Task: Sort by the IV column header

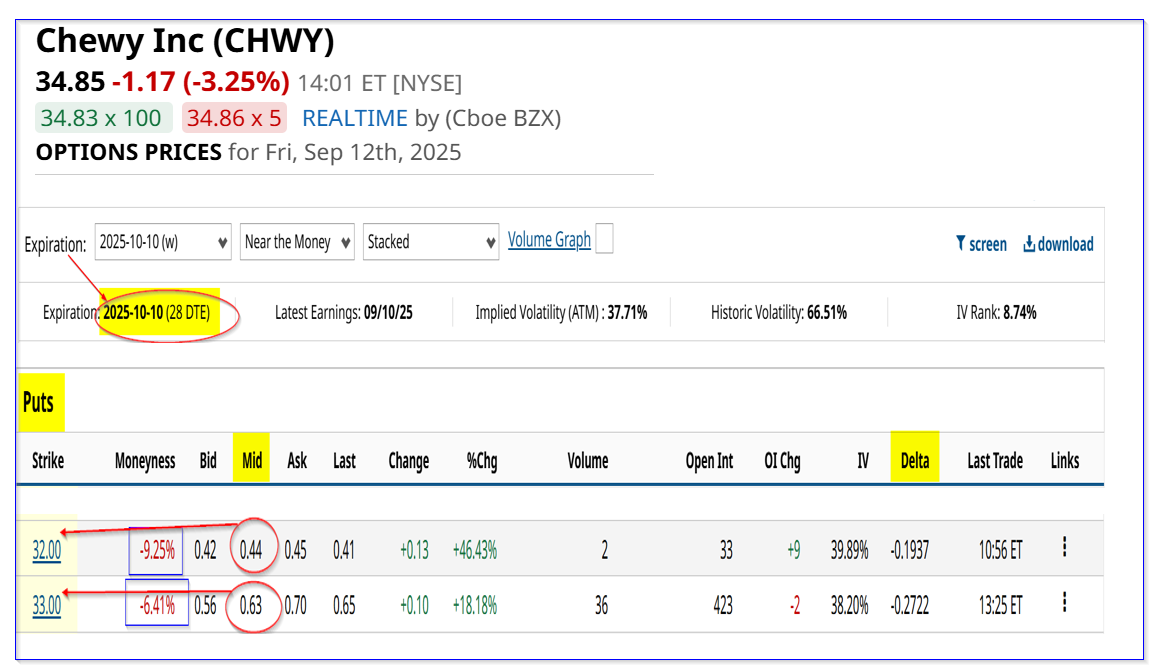Action: click(x=863, y=461)
